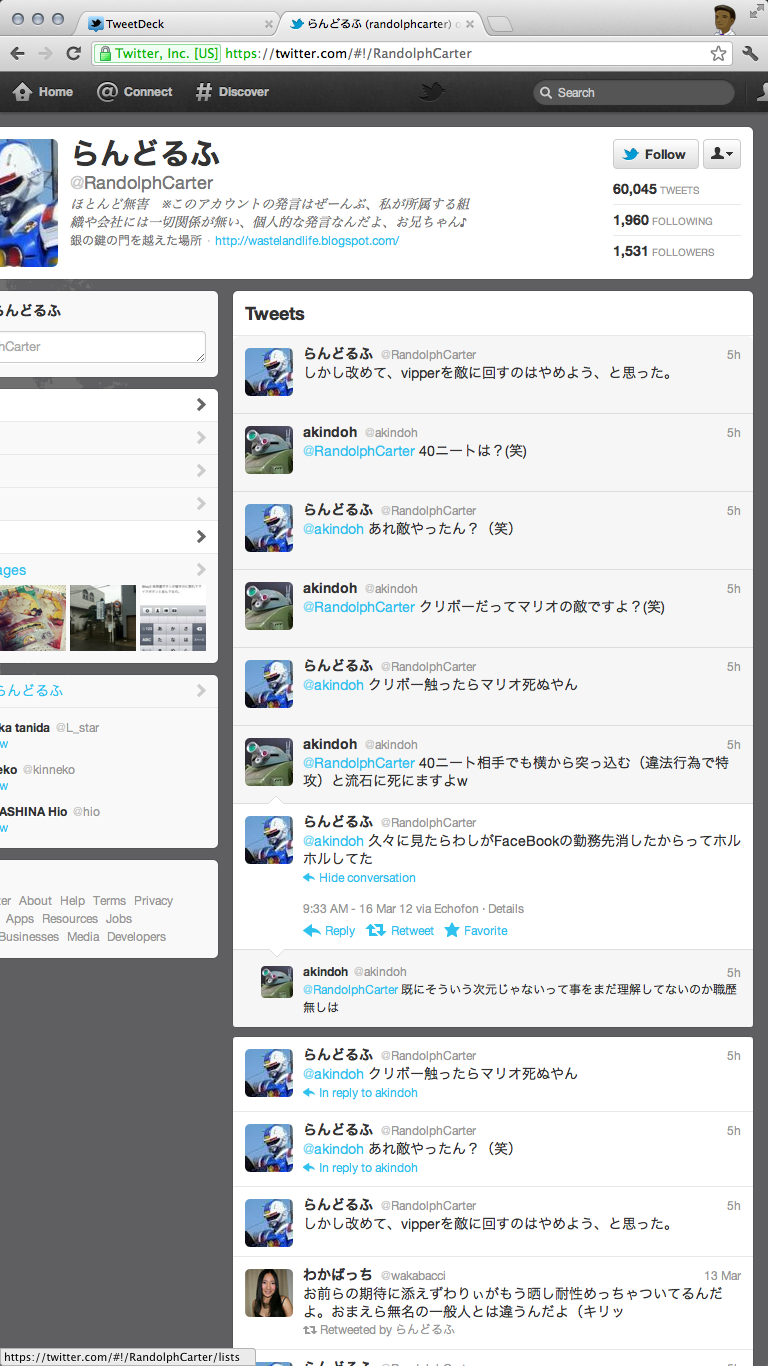Open the wastelandlife.blogspot.com link

coord(307,241)
